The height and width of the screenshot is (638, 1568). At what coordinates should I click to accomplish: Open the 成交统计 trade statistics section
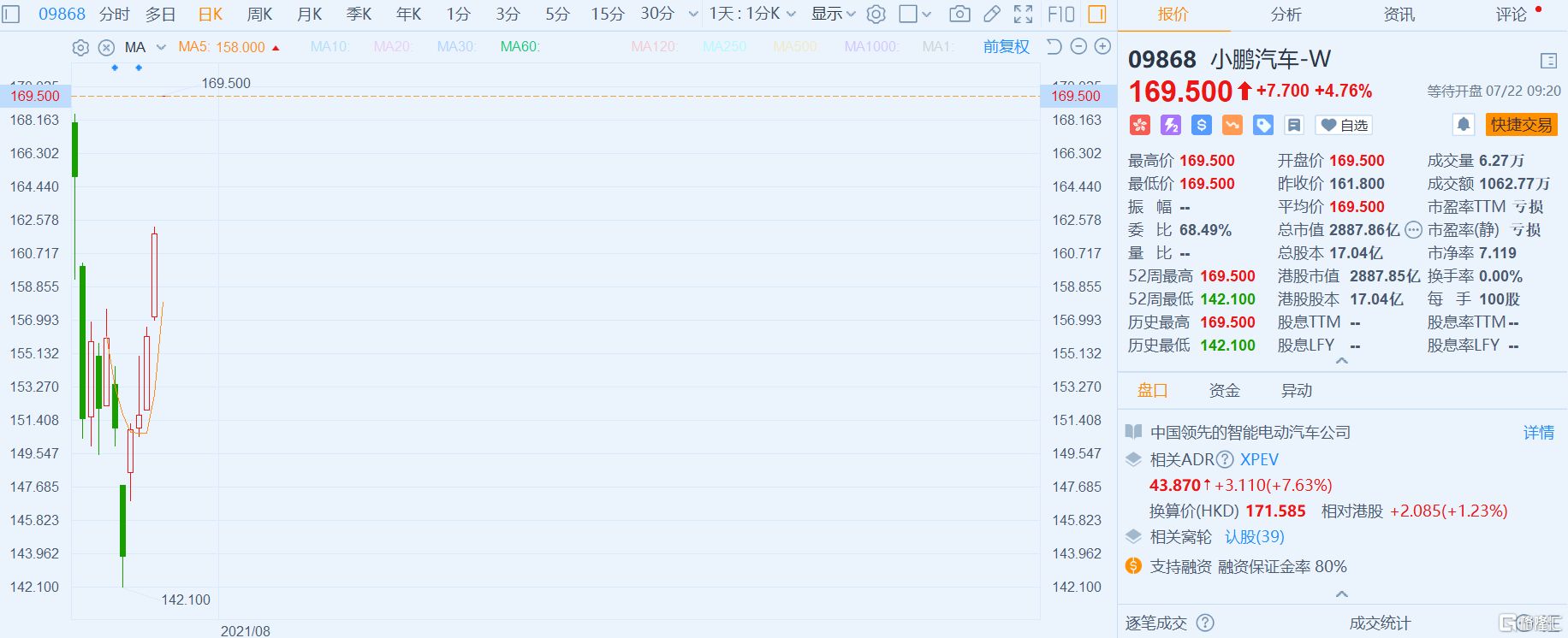(1380, 623)
